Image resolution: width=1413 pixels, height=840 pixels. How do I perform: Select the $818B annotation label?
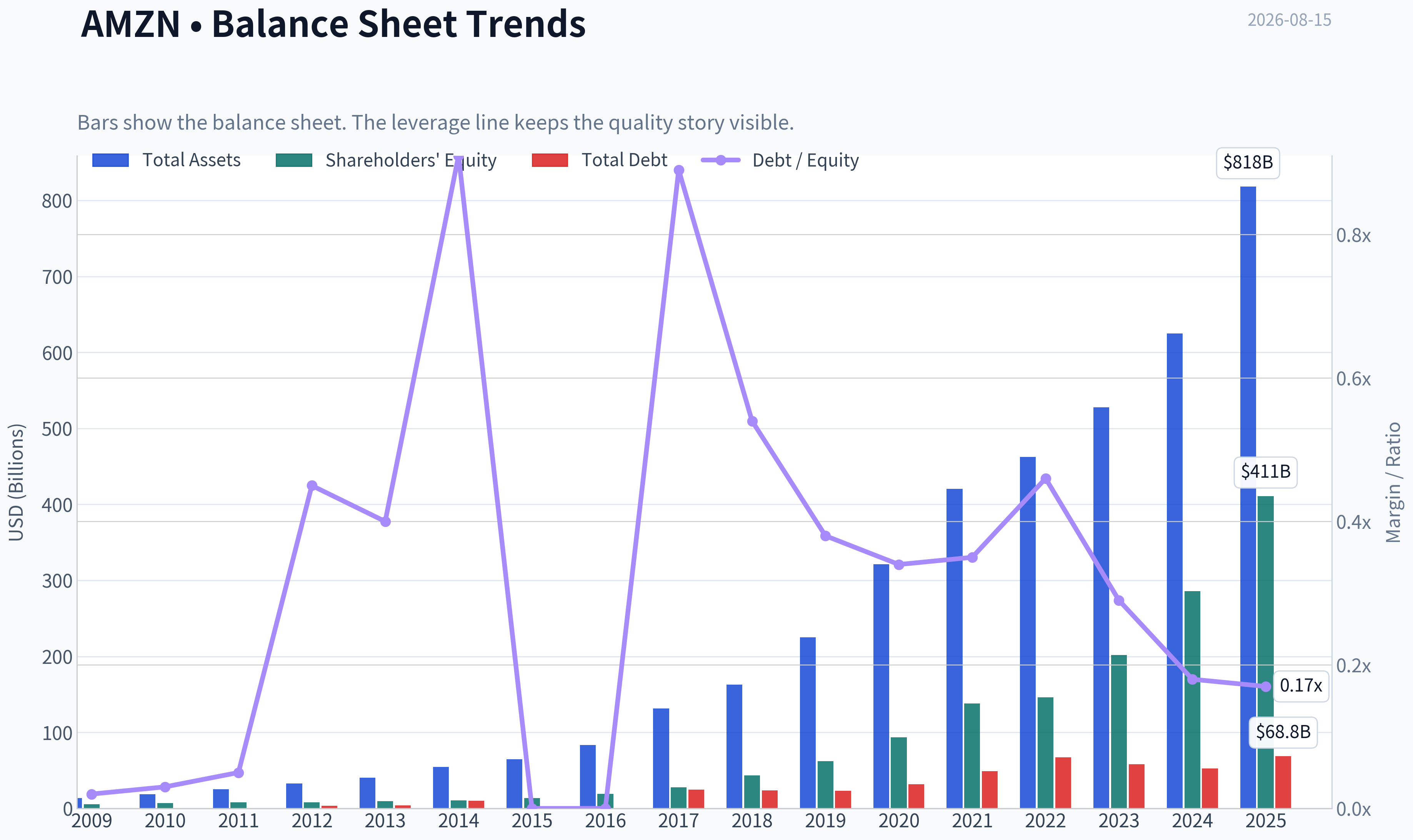pyautogui.click(x=1248, y=162)
